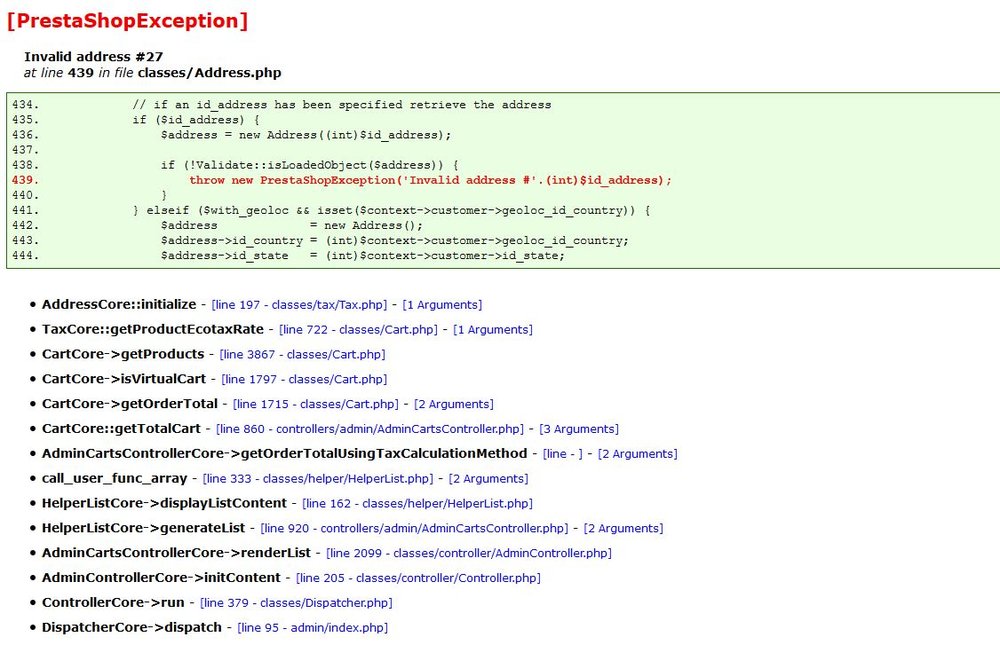Open line 1715 classes/Cart.php link

click(x=316, y=404)
